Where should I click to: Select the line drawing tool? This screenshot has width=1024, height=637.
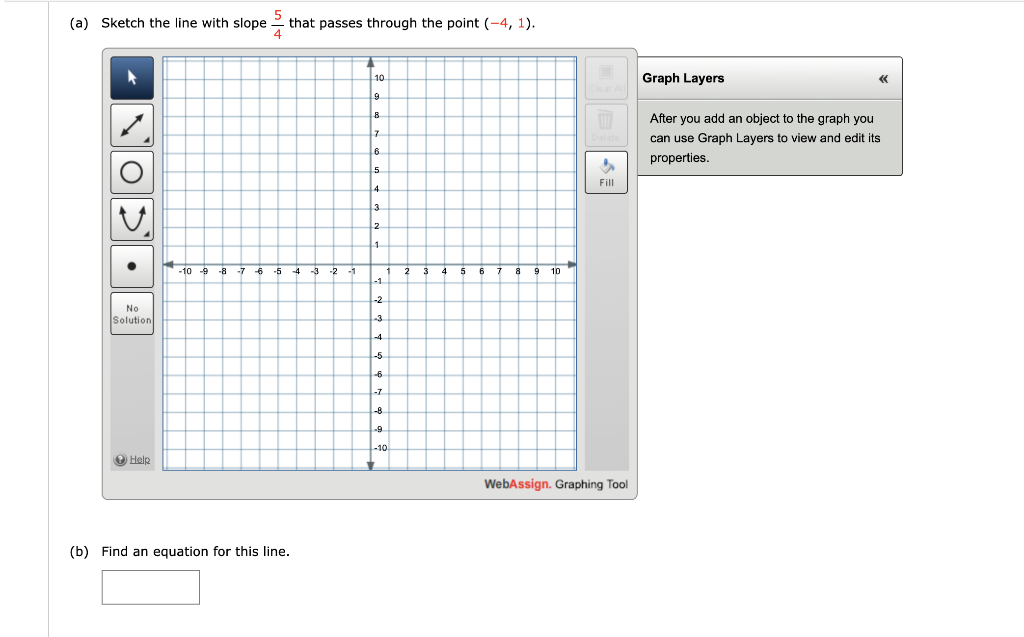pyautogui.click(x=131, y=125)
